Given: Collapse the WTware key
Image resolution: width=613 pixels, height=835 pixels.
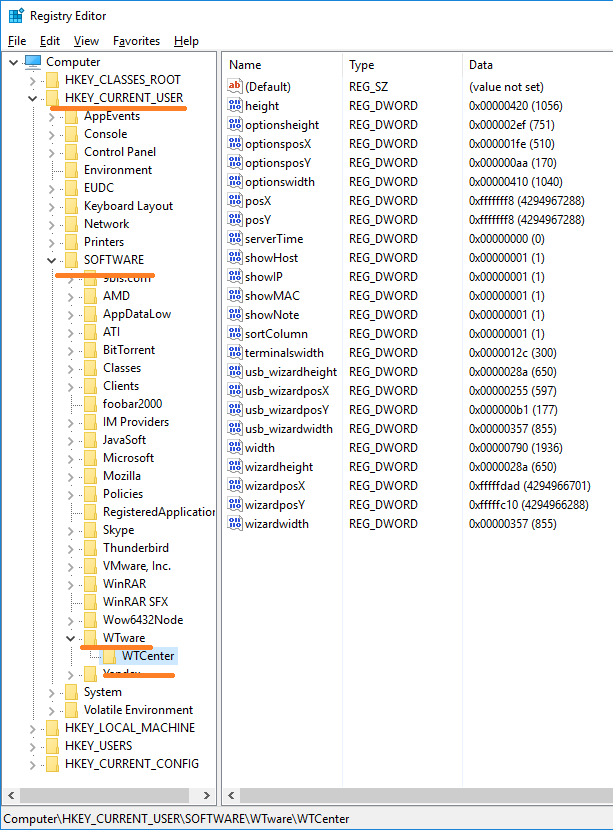Looking at the screenshot, I should (x=71, y=638).
